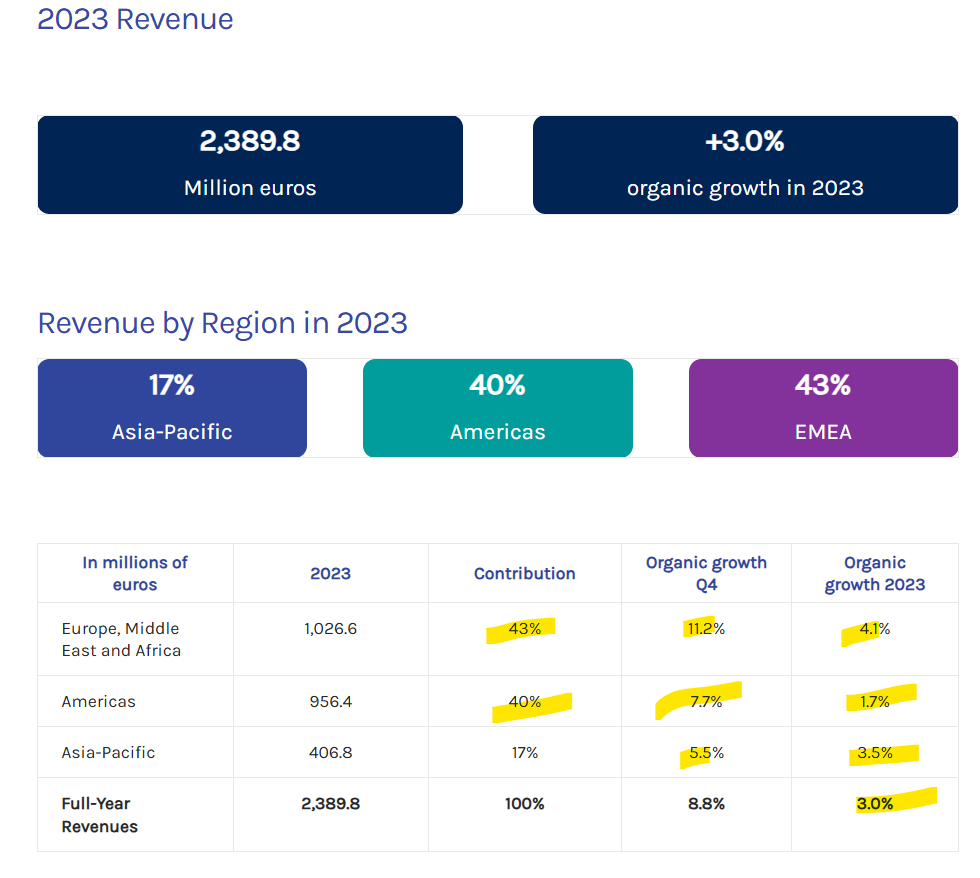The width and height of the screenshot is (980, 878).
Task: Click the +3.0% organic growth card
Action: coord(745,165)
